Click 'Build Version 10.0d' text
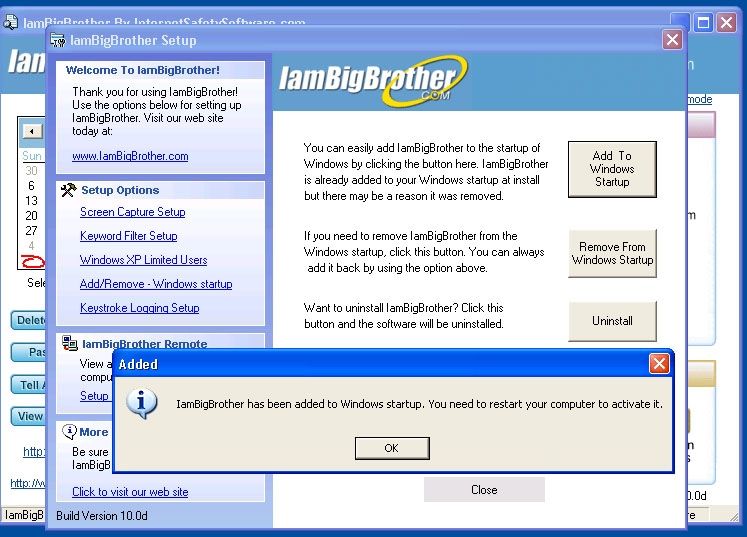Viewport: 747px width, 537px height. coord(102,516)
